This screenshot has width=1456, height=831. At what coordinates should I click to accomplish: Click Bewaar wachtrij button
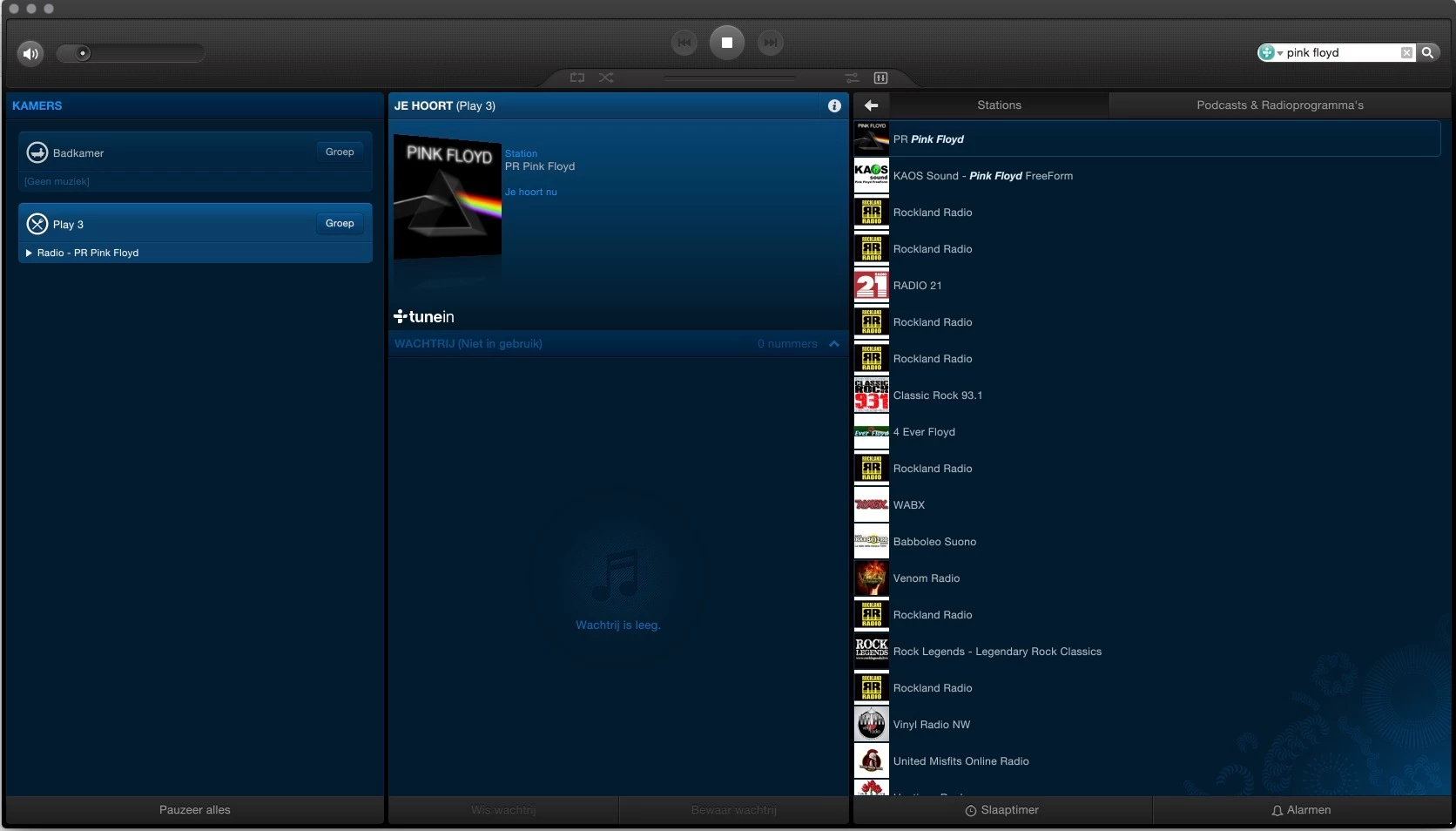click(734, 810)
